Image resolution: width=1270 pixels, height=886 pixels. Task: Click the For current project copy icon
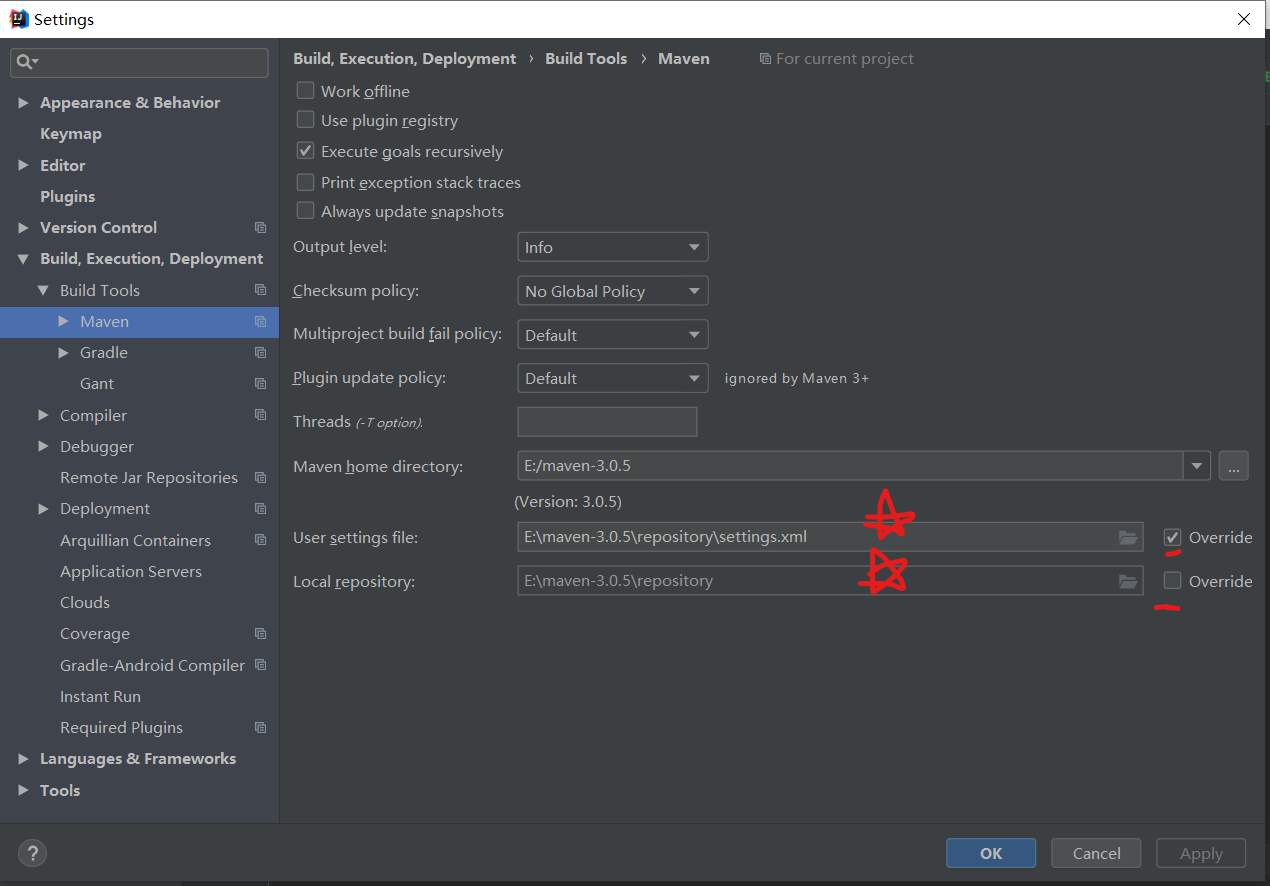(765, 59)
